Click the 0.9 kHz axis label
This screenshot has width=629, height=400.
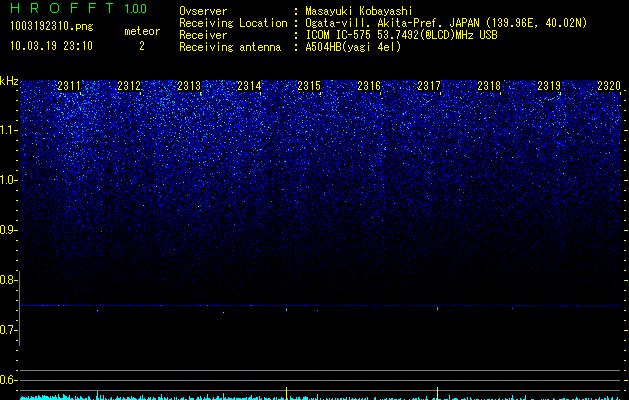tap(8, 230)
